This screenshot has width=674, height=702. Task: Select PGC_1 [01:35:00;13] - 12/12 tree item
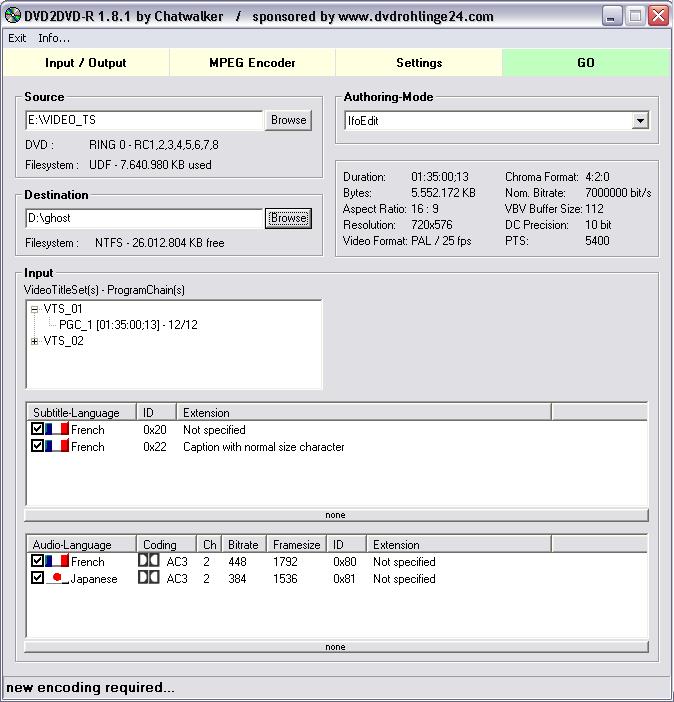click(x=128, y=325)
